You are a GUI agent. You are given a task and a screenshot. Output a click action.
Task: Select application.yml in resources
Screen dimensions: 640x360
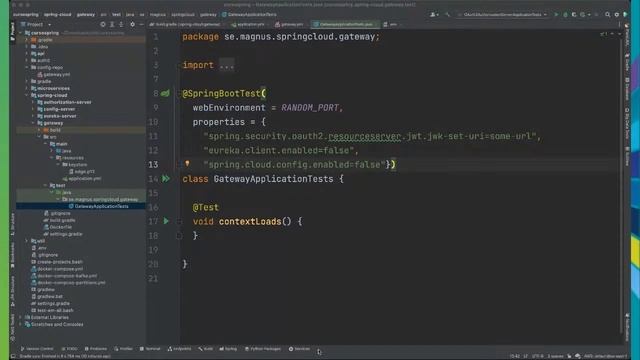tap(84, 178)
